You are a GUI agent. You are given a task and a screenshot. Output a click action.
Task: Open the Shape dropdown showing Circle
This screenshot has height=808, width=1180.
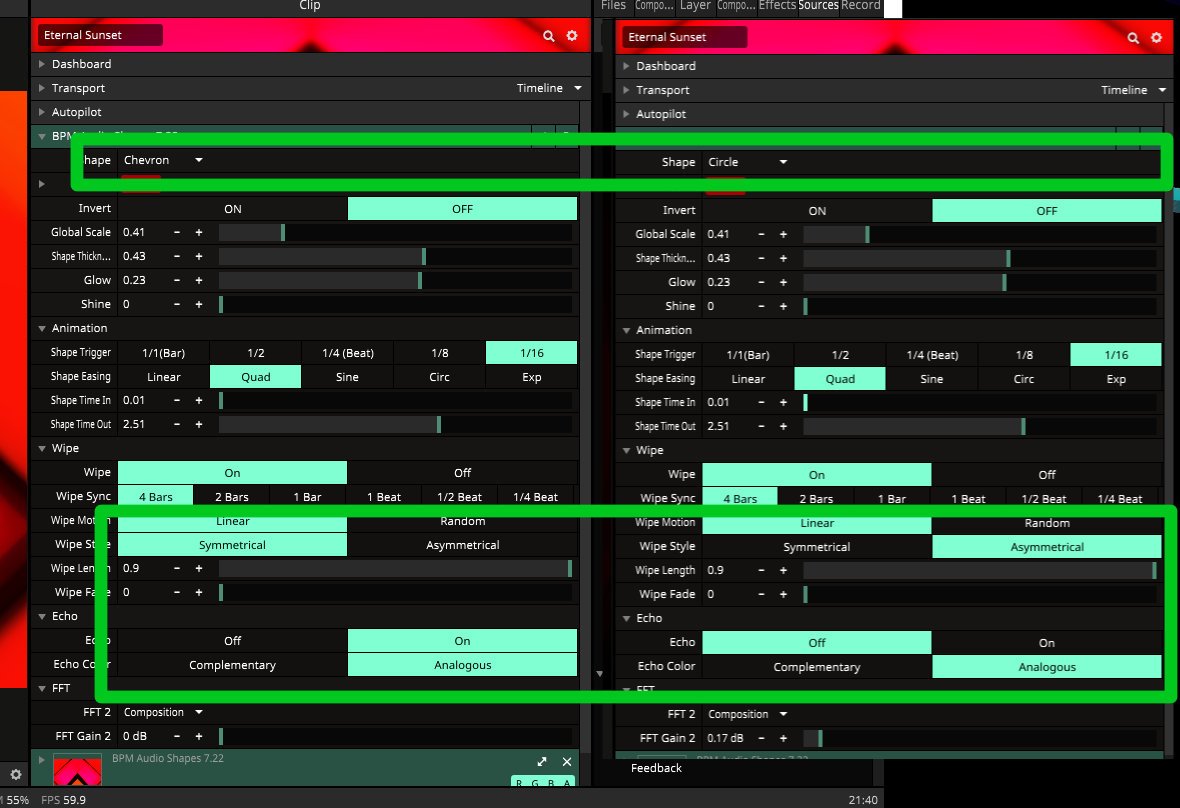tap(747, 162)
